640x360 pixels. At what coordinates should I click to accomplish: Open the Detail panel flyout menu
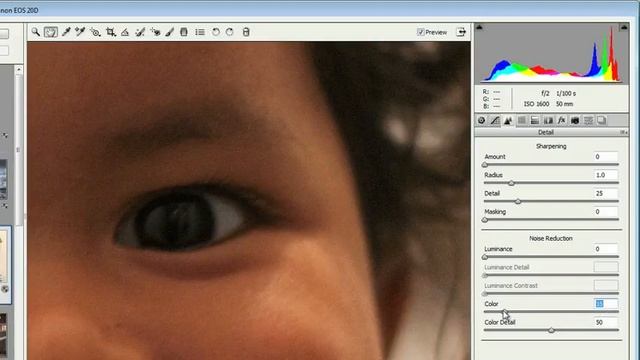click(623, 132)
